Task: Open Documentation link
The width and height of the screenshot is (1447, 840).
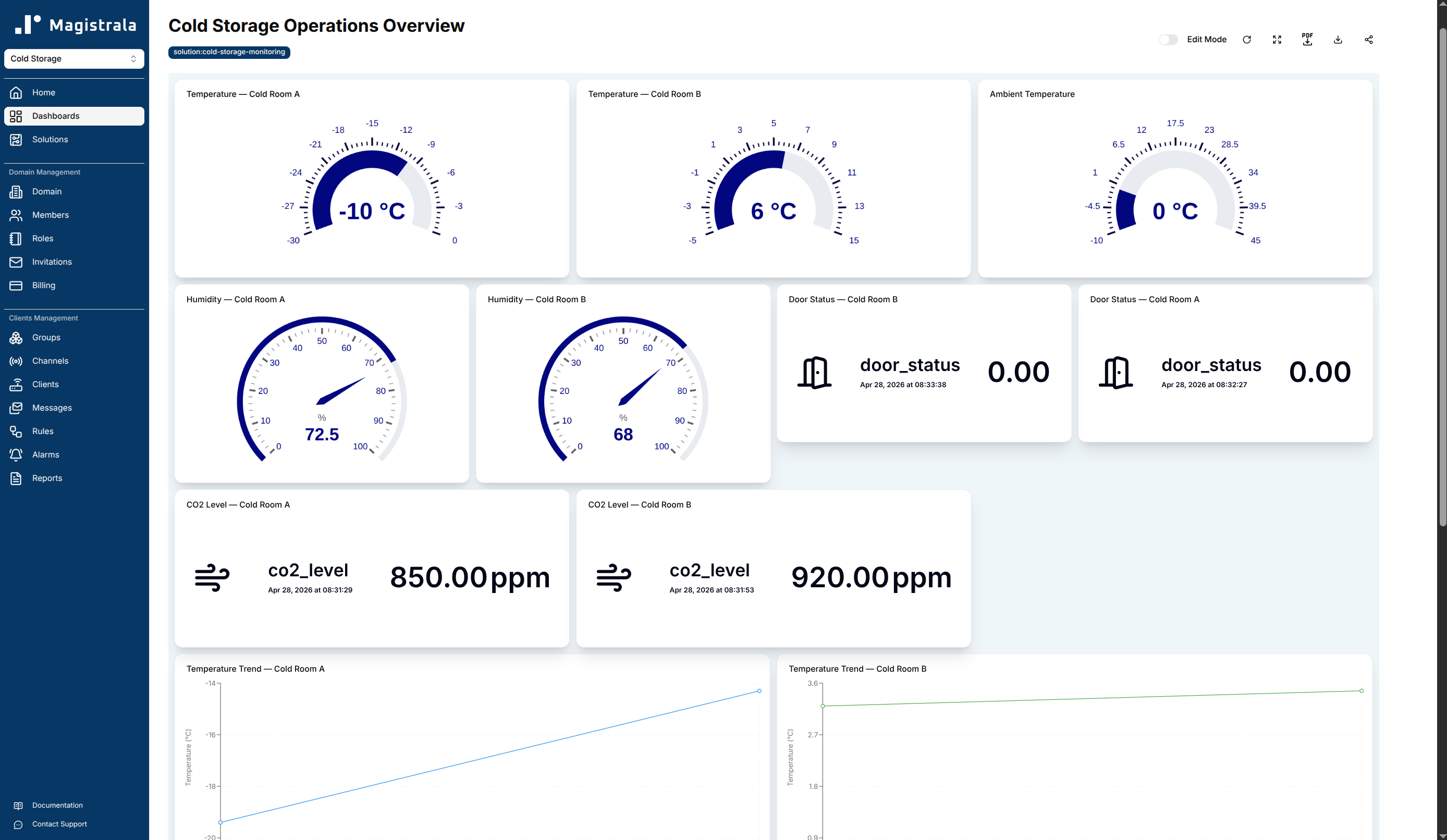Action: point(57,805)
